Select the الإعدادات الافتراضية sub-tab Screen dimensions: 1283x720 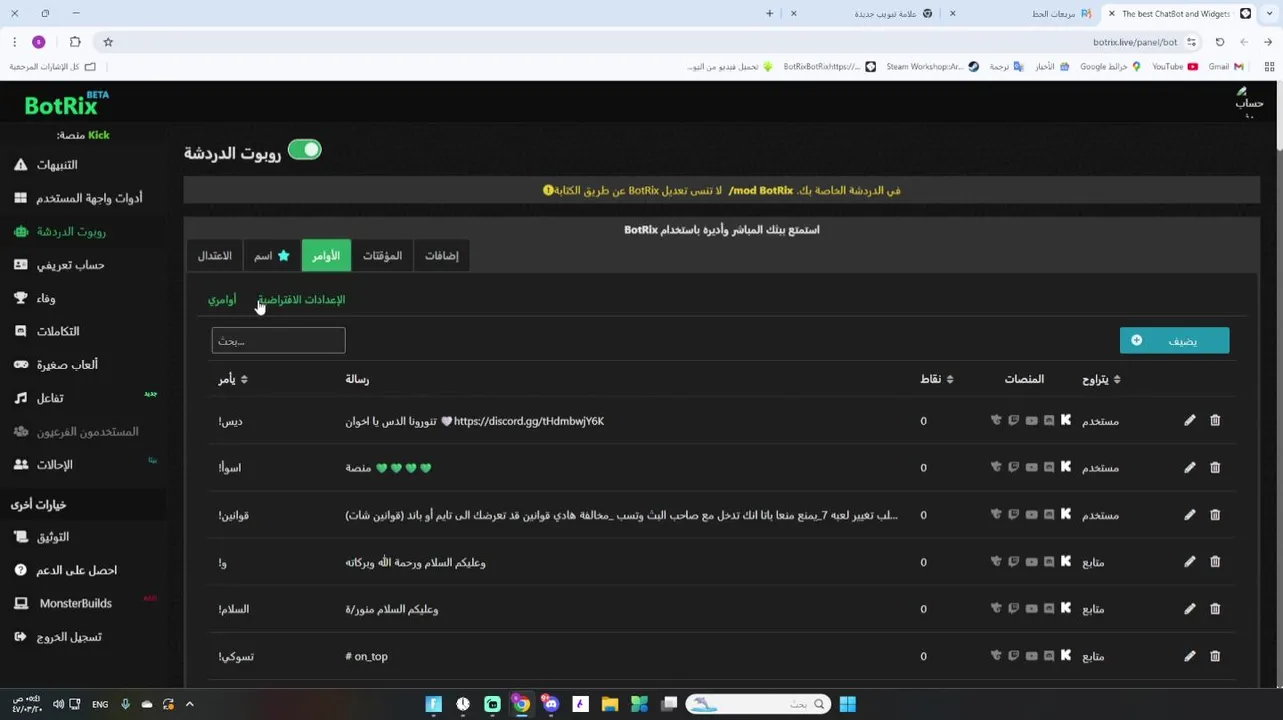(x=301, y=300)
